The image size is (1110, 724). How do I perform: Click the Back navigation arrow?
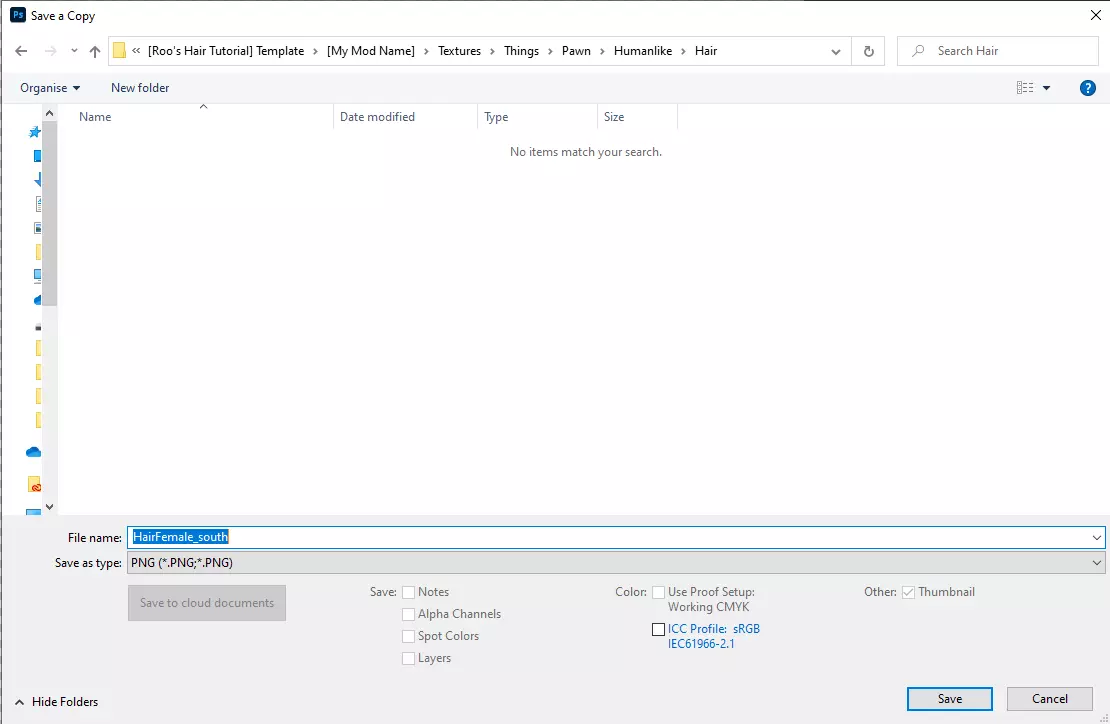(x=21, y=51)
